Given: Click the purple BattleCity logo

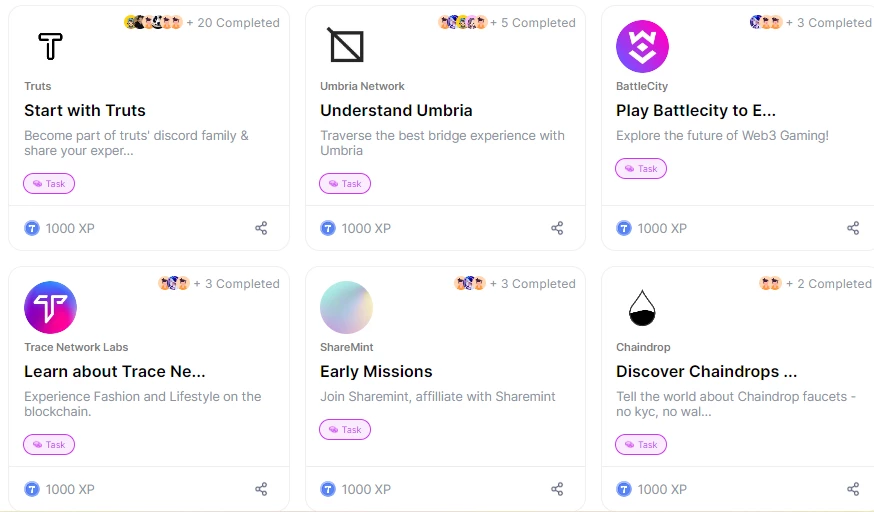Looking at the screenshot, I should [642, 46].
